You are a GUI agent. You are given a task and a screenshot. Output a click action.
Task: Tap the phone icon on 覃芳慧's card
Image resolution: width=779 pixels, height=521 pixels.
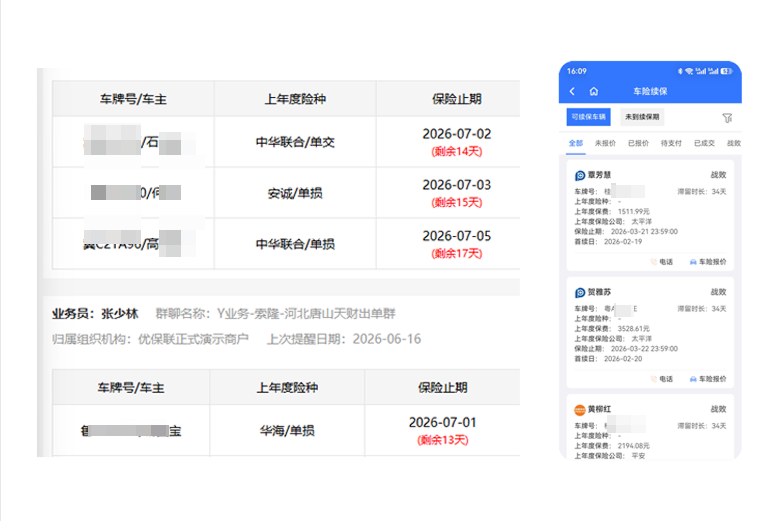pyautogui.click(x=654, y=262)
